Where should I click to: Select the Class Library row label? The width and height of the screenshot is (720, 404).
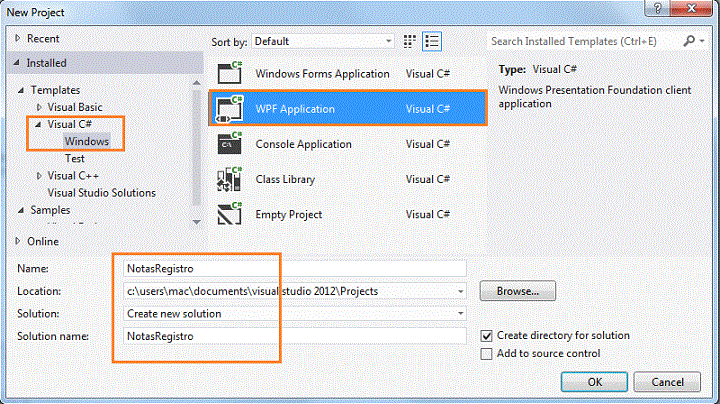tap(285, 179)
